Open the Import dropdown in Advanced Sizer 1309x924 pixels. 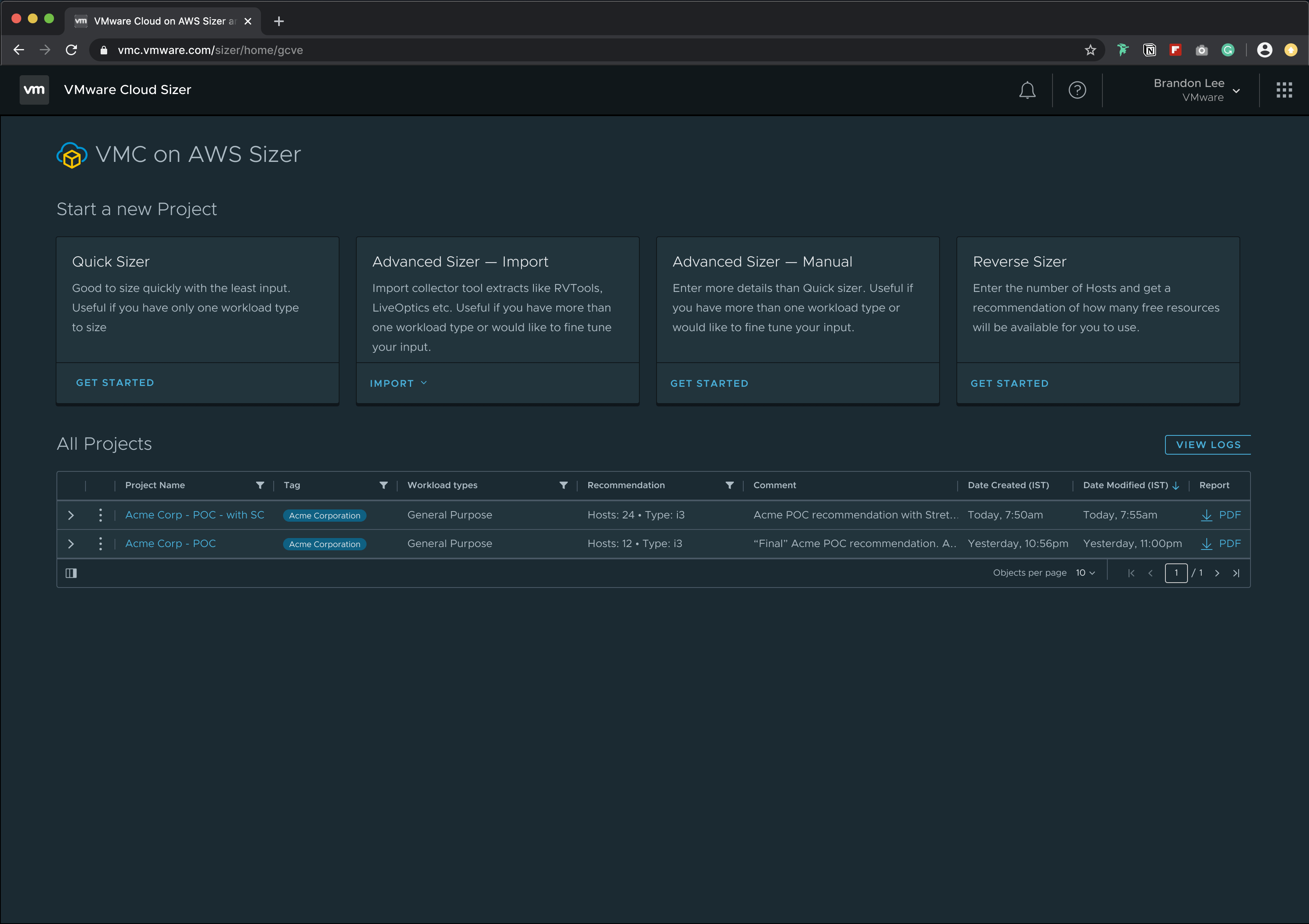tap(398, 384)
